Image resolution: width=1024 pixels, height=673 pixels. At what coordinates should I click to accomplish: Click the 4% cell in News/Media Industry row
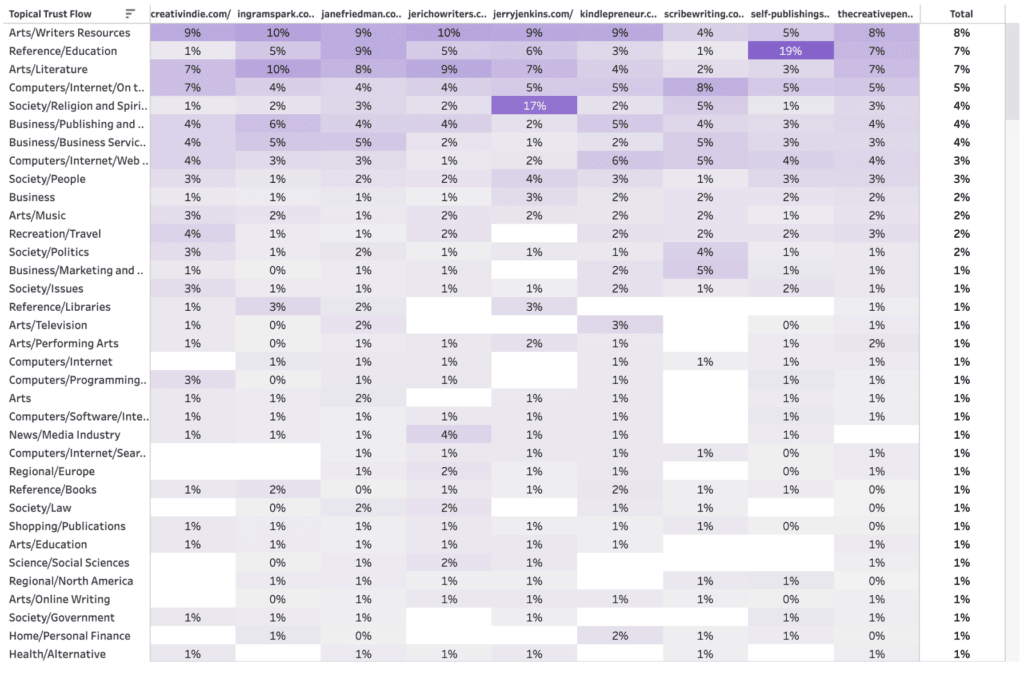(x=449, y=435)
